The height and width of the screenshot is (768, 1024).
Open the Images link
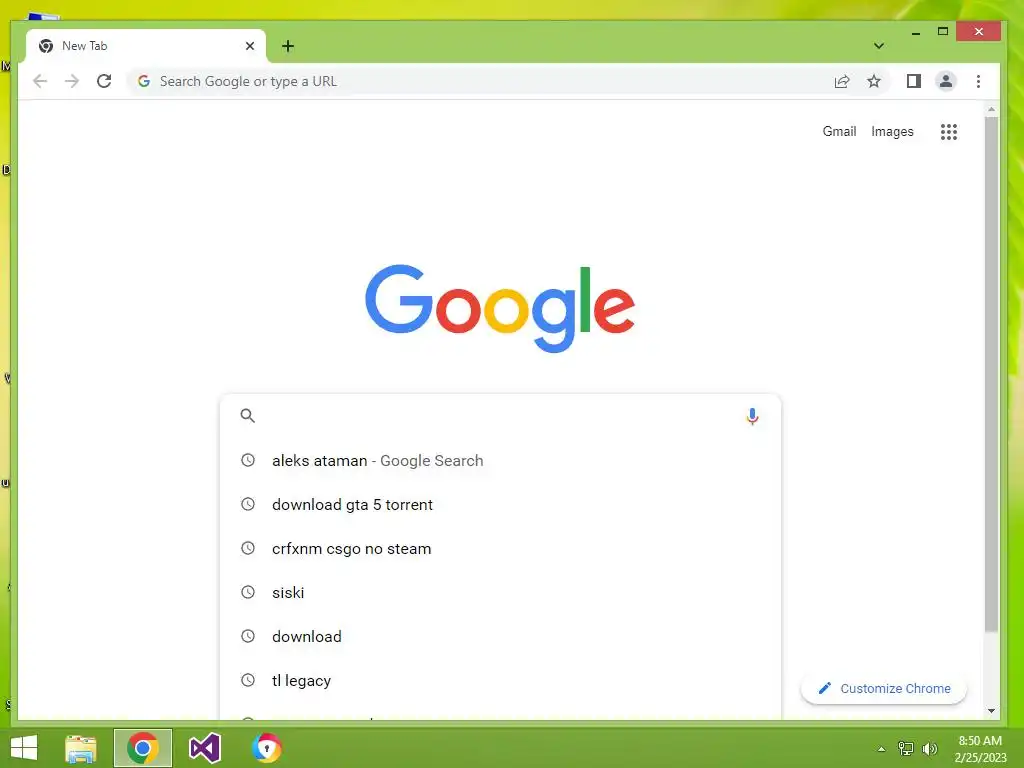[892, 131]
